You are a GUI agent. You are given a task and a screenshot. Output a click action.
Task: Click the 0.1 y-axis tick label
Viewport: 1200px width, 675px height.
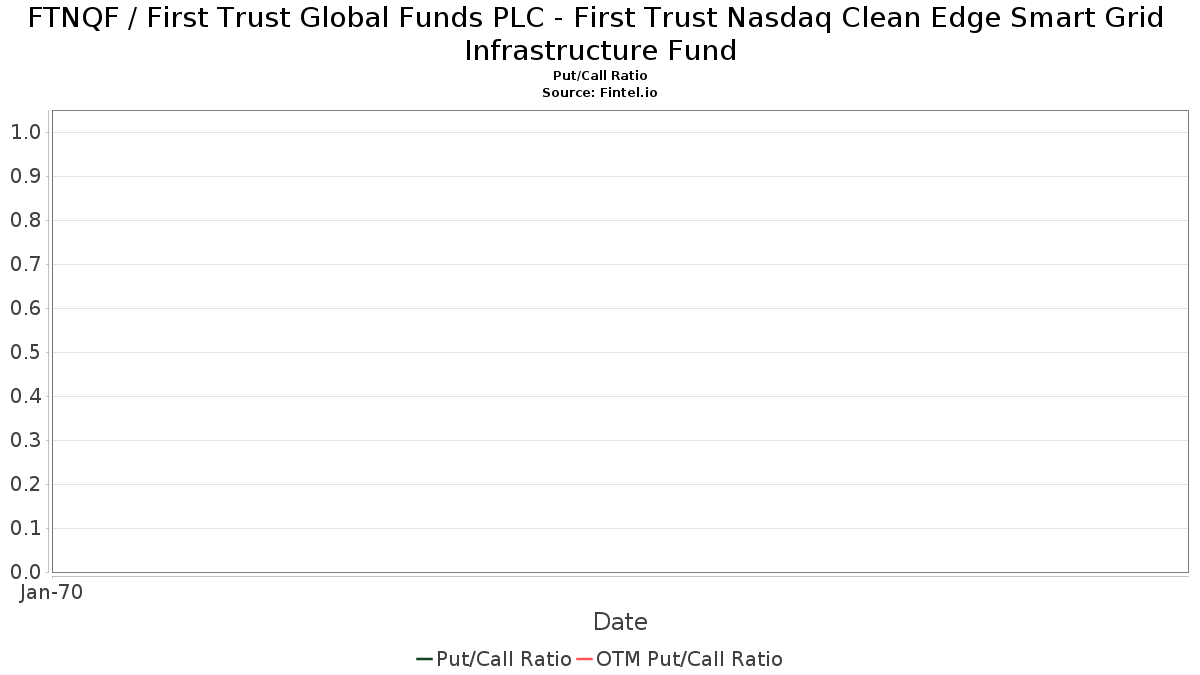pos(25,528)
